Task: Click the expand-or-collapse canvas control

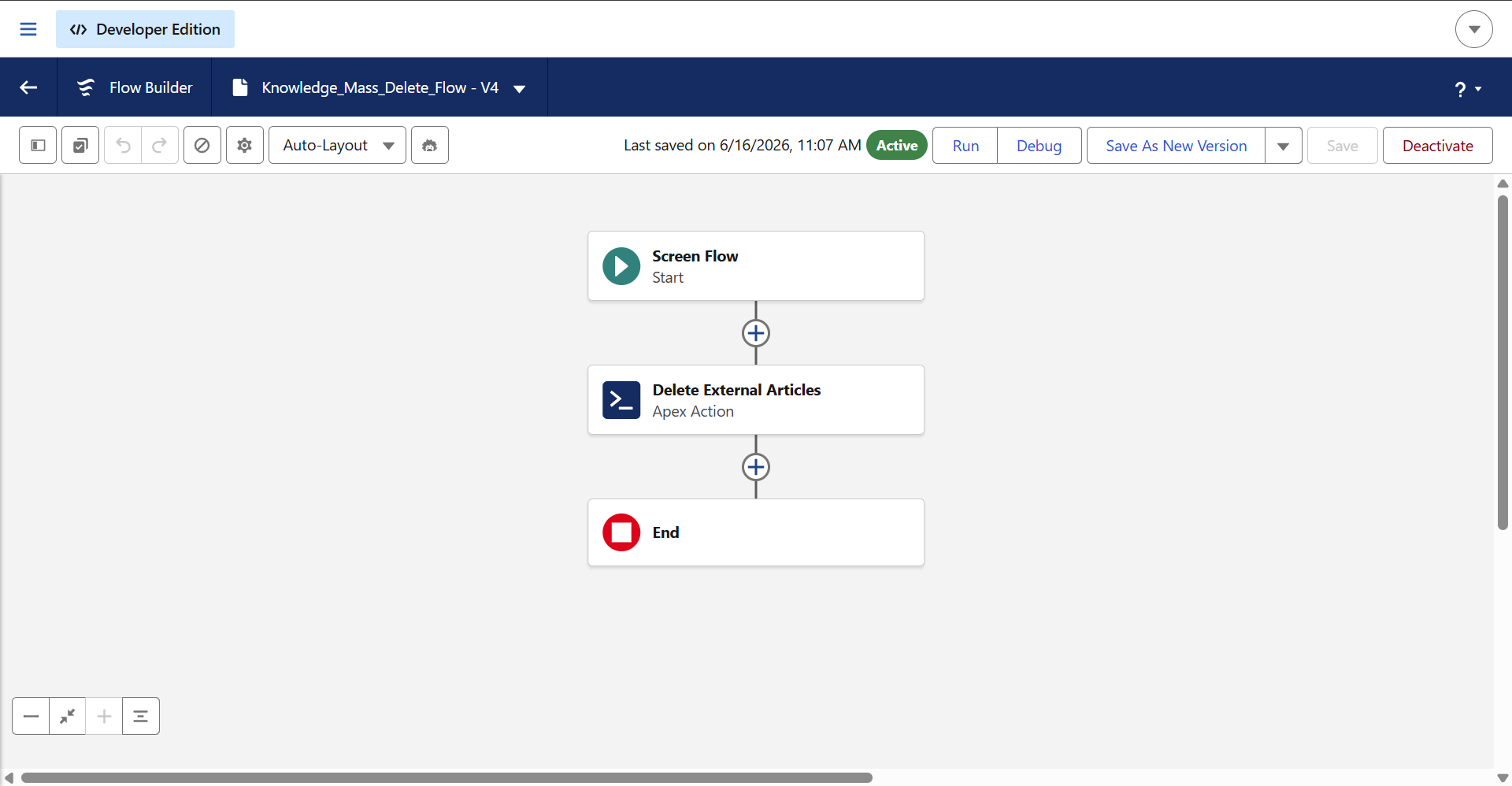Action: click(x=141, y=716)
